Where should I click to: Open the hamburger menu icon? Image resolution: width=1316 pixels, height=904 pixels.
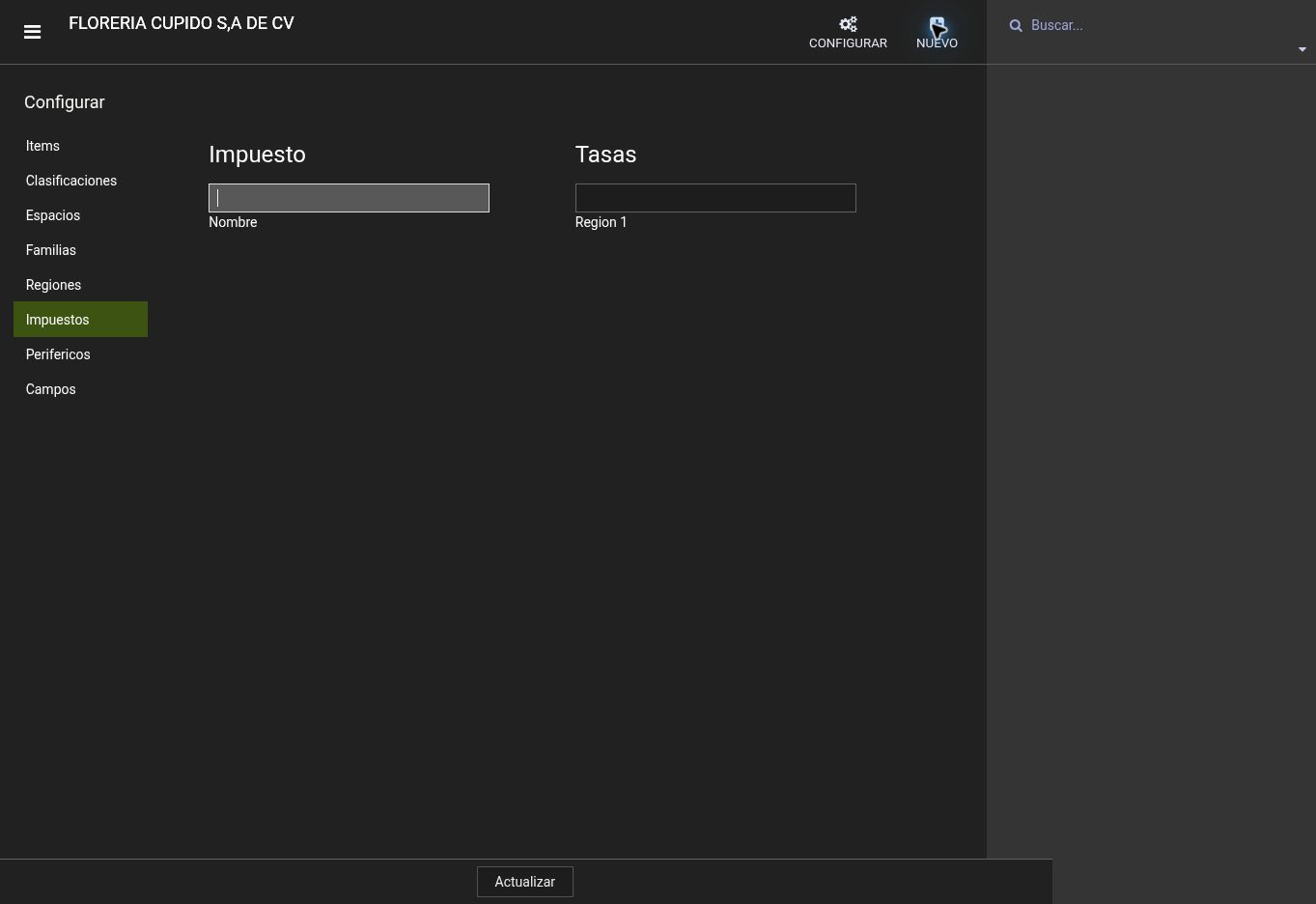click(x=32, y=32)
